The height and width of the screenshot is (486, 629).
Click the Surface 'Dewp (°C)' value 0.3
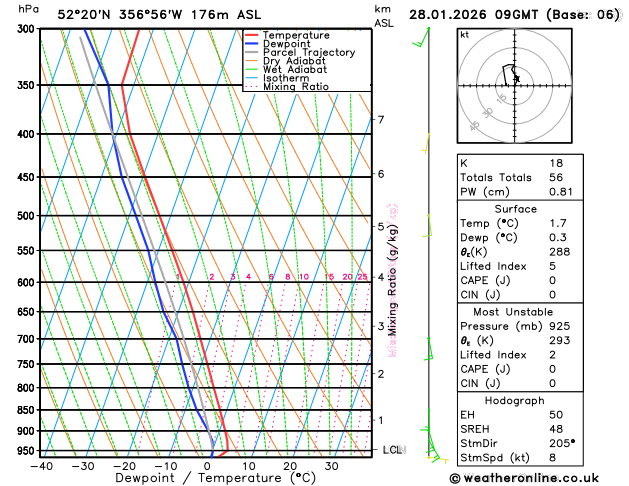click(x=558, y=238)
